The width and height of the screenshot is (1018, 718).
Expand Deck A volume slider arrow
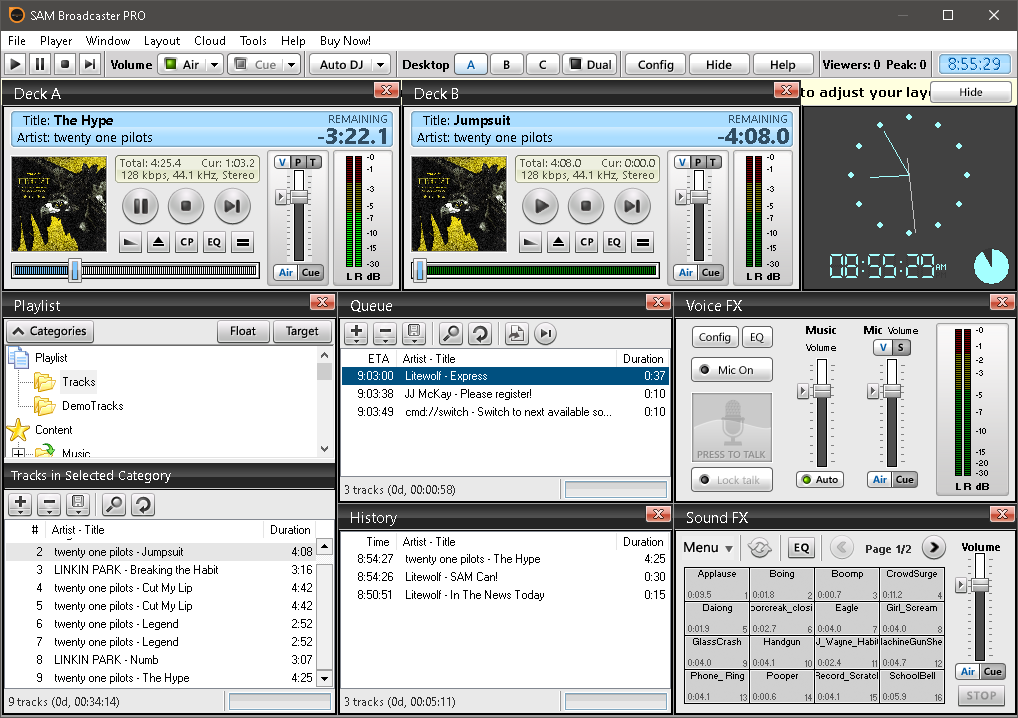(280, 197)
